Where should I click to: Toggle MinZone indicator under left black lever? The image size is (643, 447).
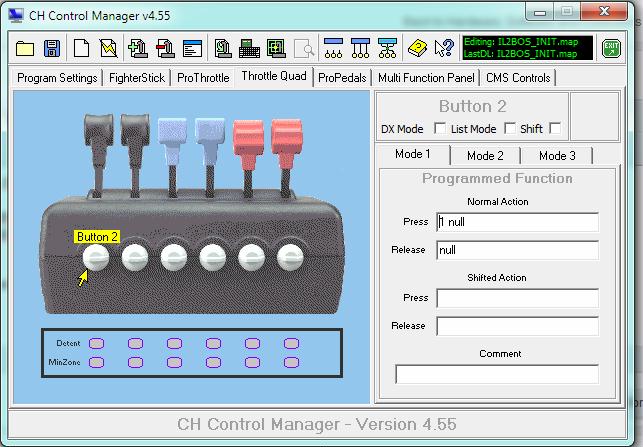[x=96, y=362]
